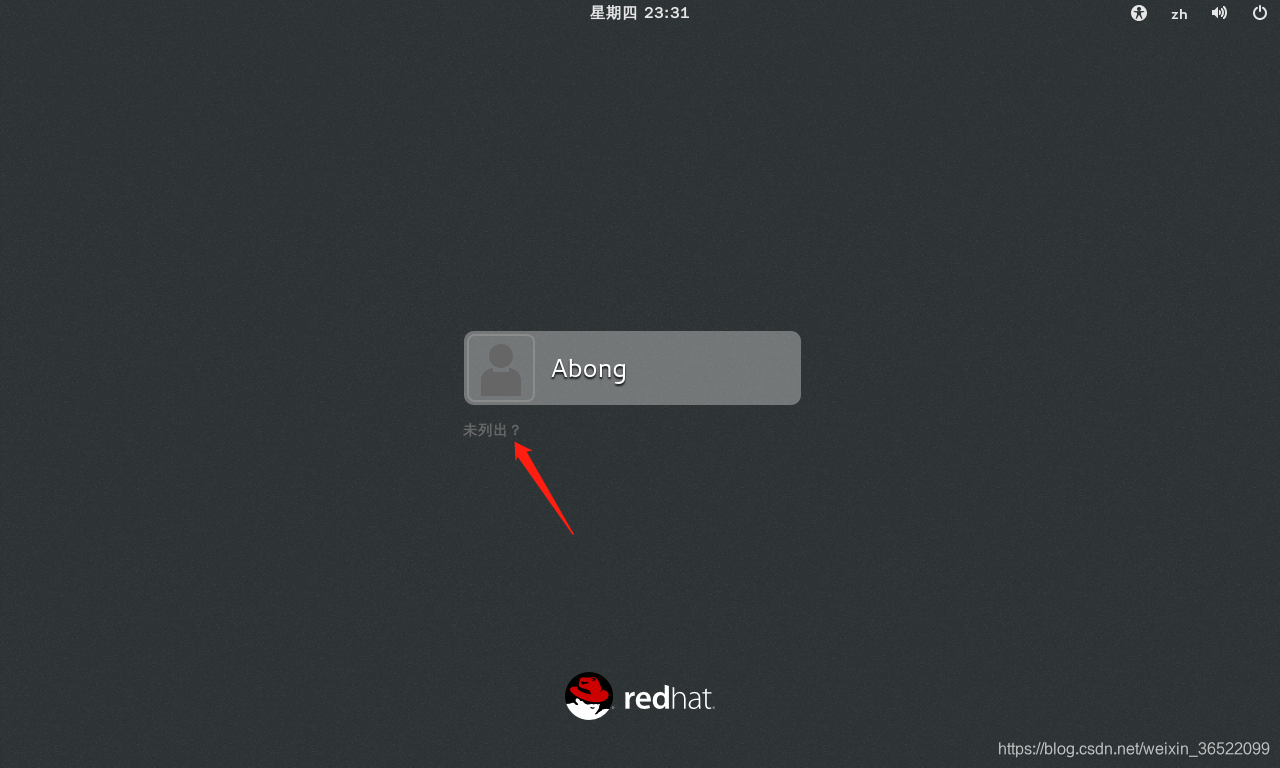This screenshot has width=1280, height=768.
Task: Click the question mark after 未列出
Action: pos(515,430)
